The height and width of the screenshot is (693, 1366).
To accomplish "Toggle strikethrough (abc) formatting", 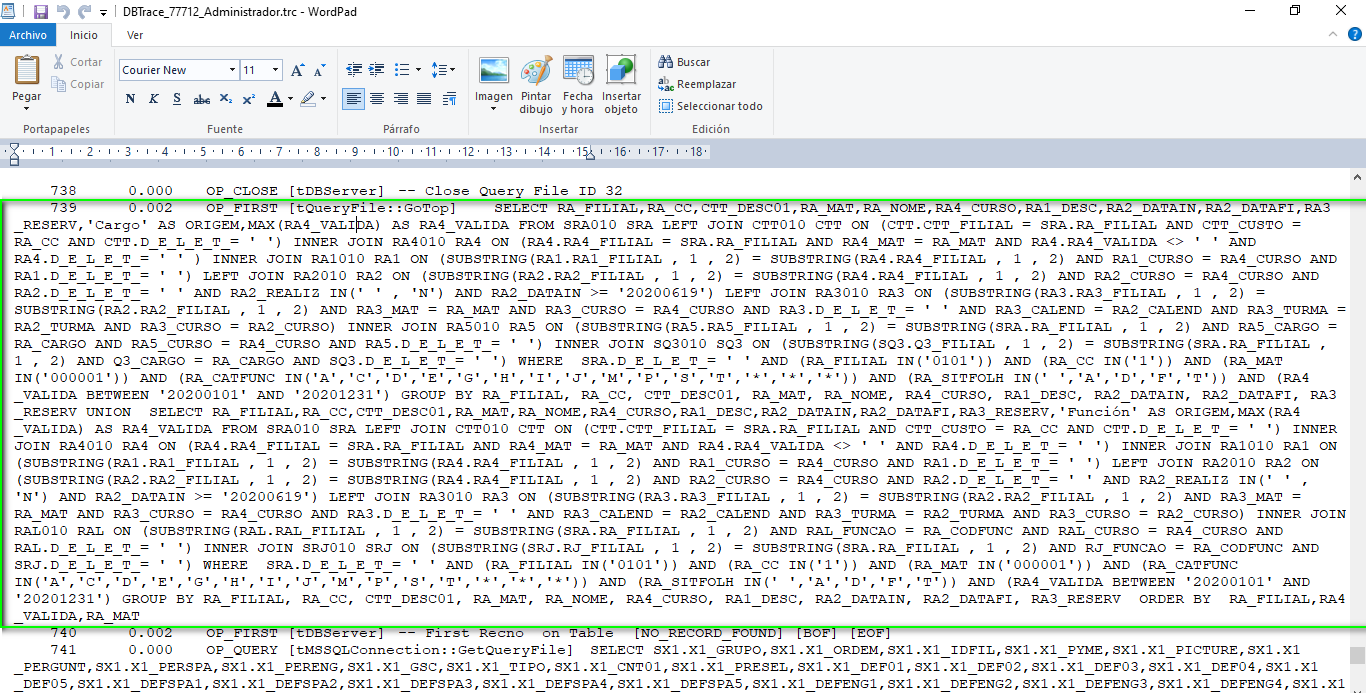I will point(201,99).
